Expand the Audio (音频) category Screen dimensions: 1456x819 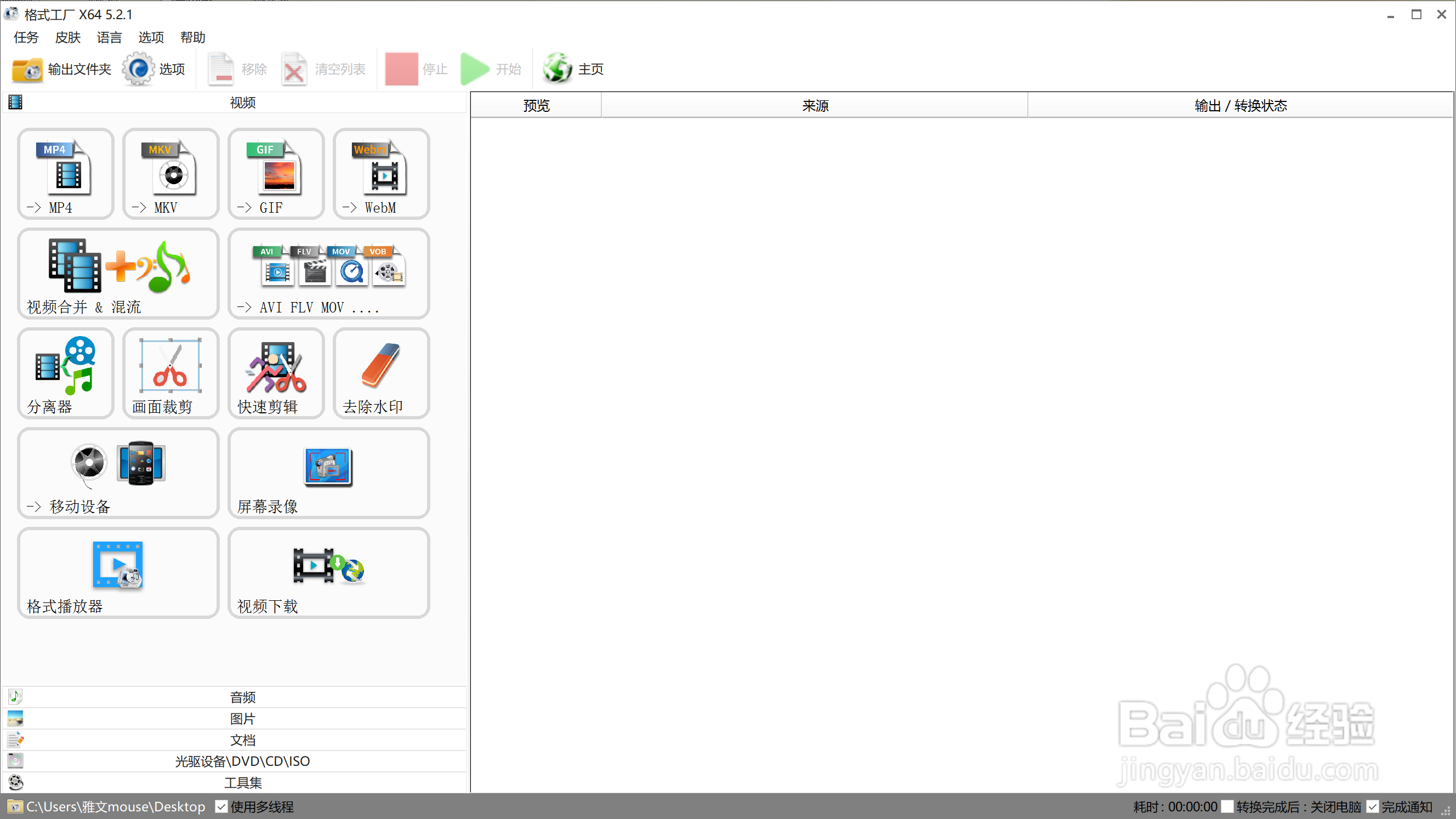tap(235, 697)
